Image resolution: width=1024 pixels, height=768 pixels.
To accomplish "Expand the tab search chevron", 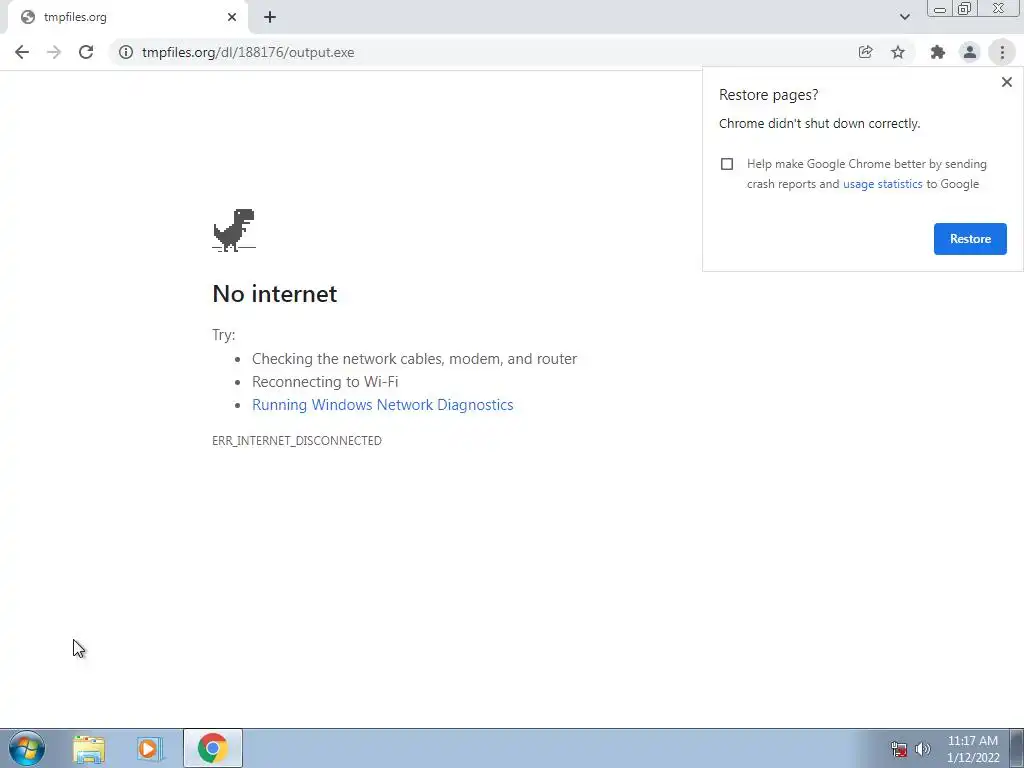I will coord(904,17).
